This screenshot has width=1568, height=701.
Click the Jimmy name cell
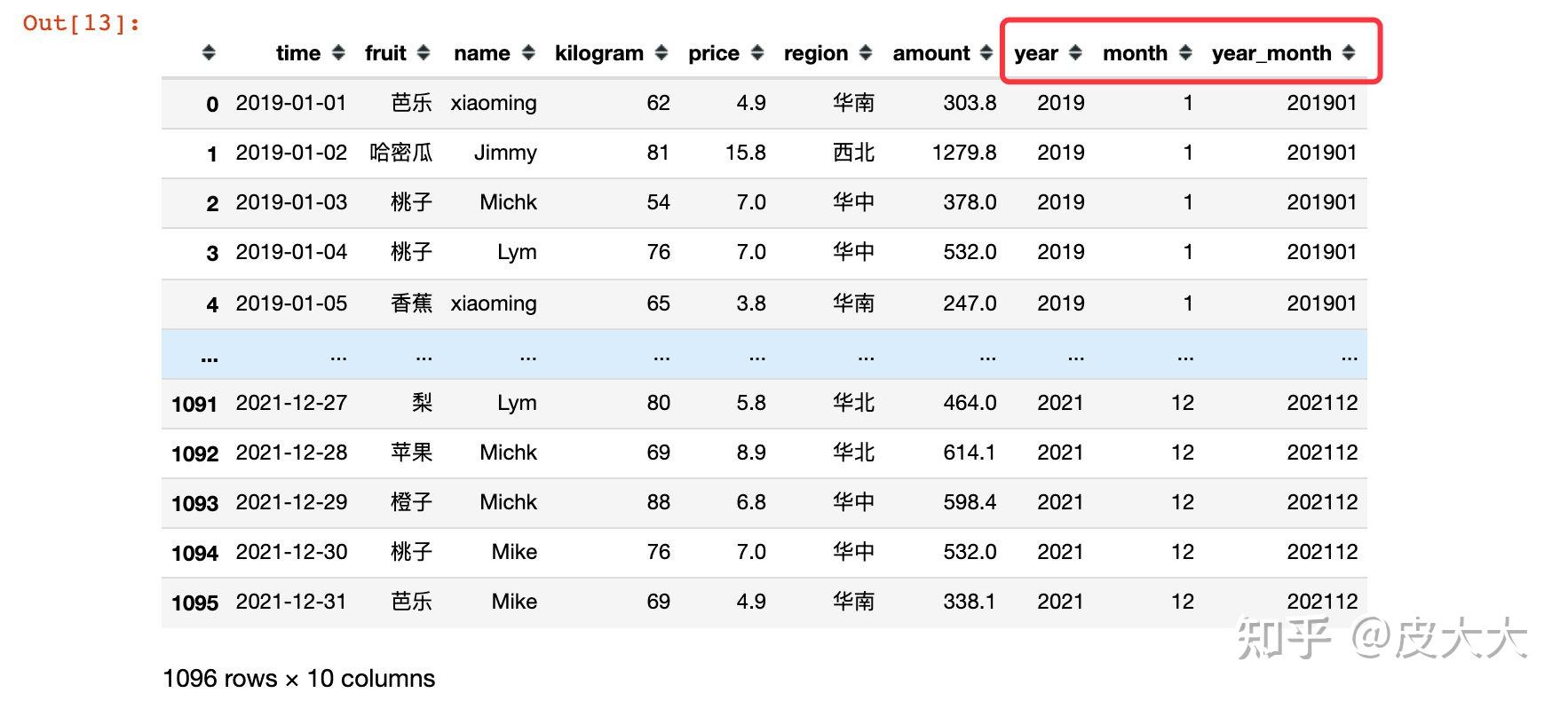[505, 153]
